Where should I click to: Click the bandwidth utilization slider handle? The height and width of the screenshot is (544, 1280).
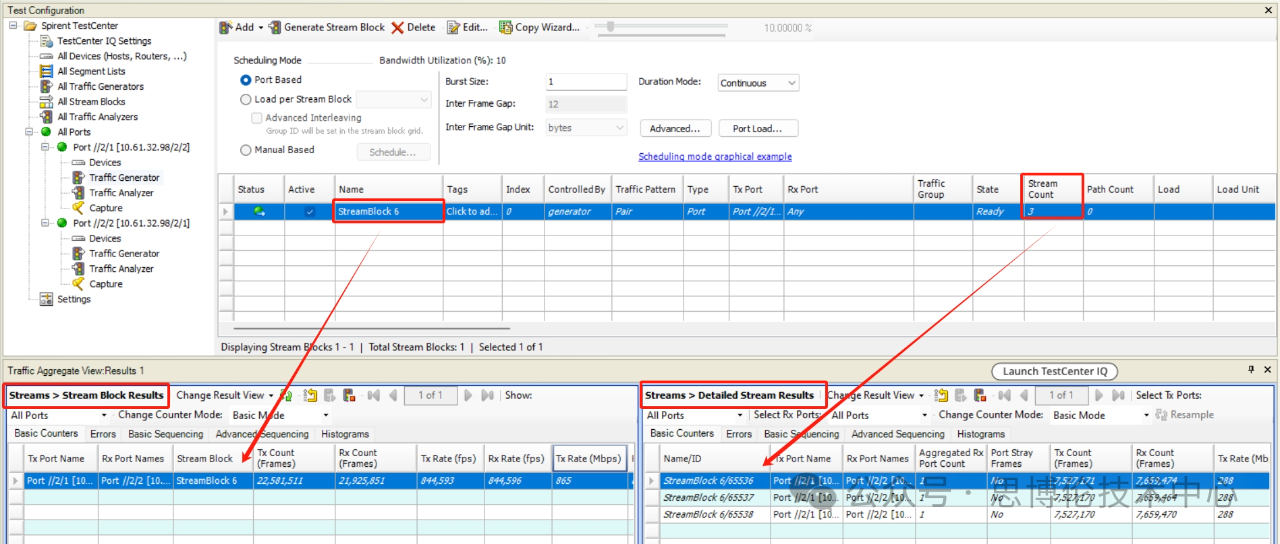610,27
